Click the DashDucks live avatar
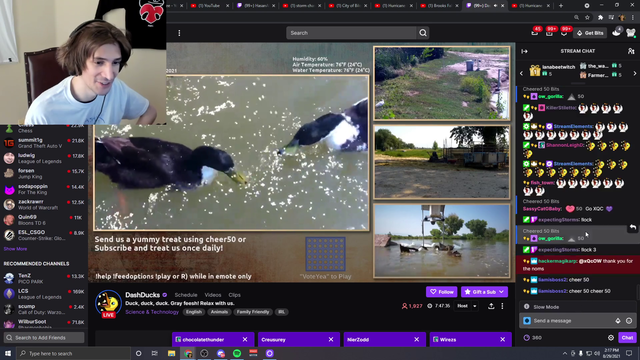Image resolution: width=640 pixels, height=360 pixels. (x=108, y=304)
